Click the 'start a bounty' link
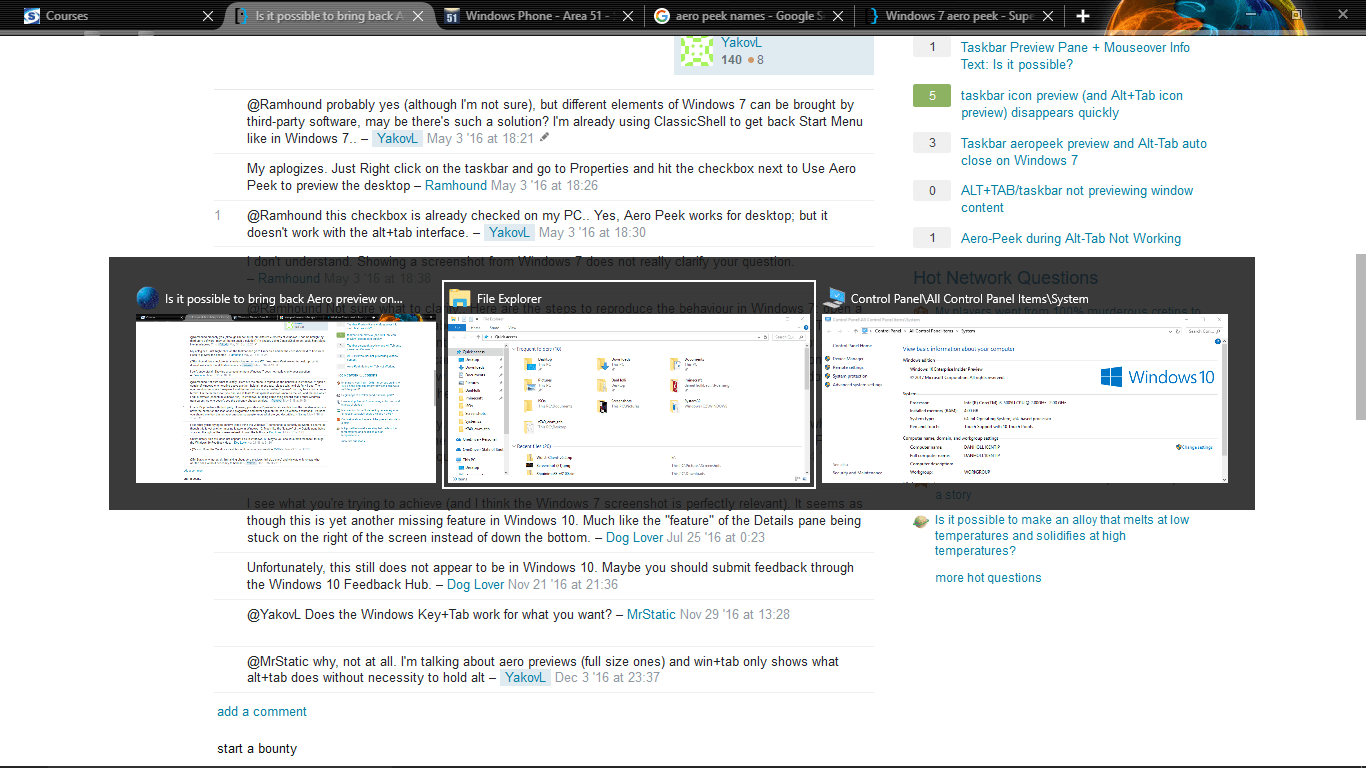This screenshot has height=768, width=1366. tap(257, 748)
